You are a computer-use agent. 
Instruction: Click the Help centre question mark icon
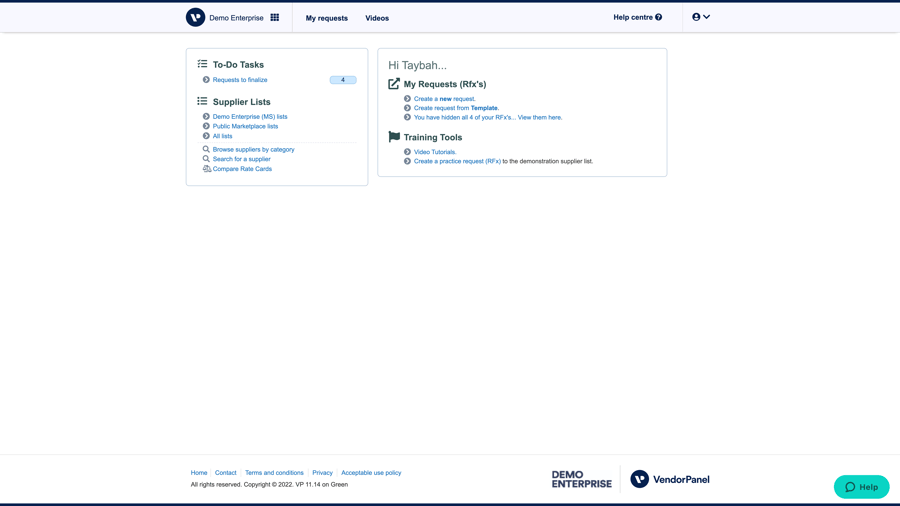658,17
